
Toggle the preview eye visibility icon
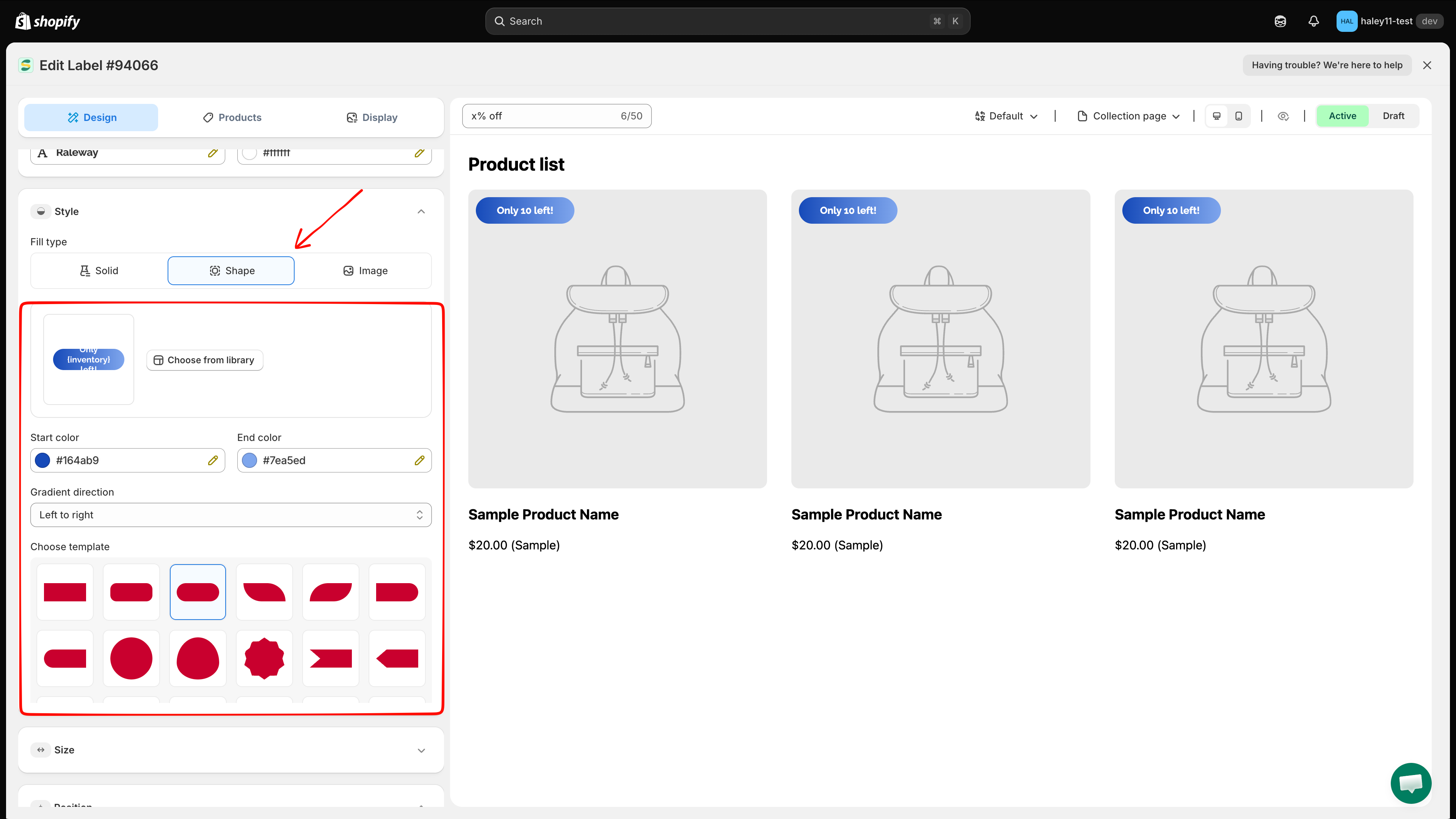(1283, 116)
